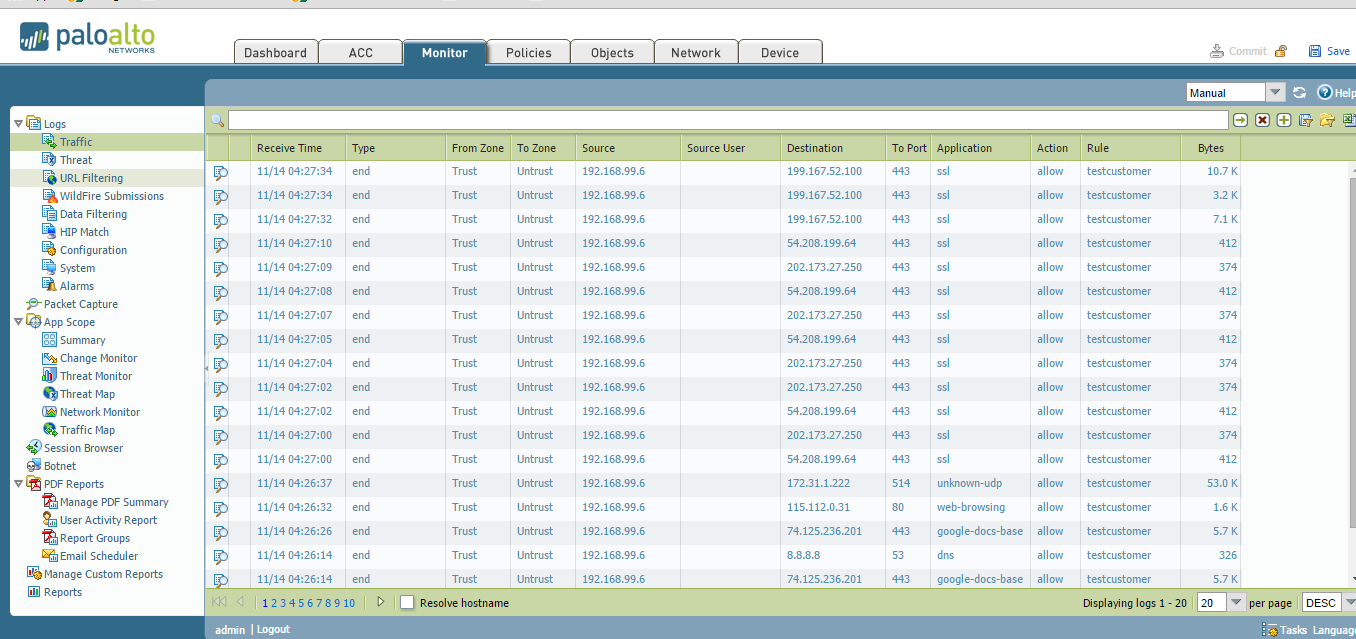
Task: Click the Add Filter plus icon
Action: [x=1283, y=120]
